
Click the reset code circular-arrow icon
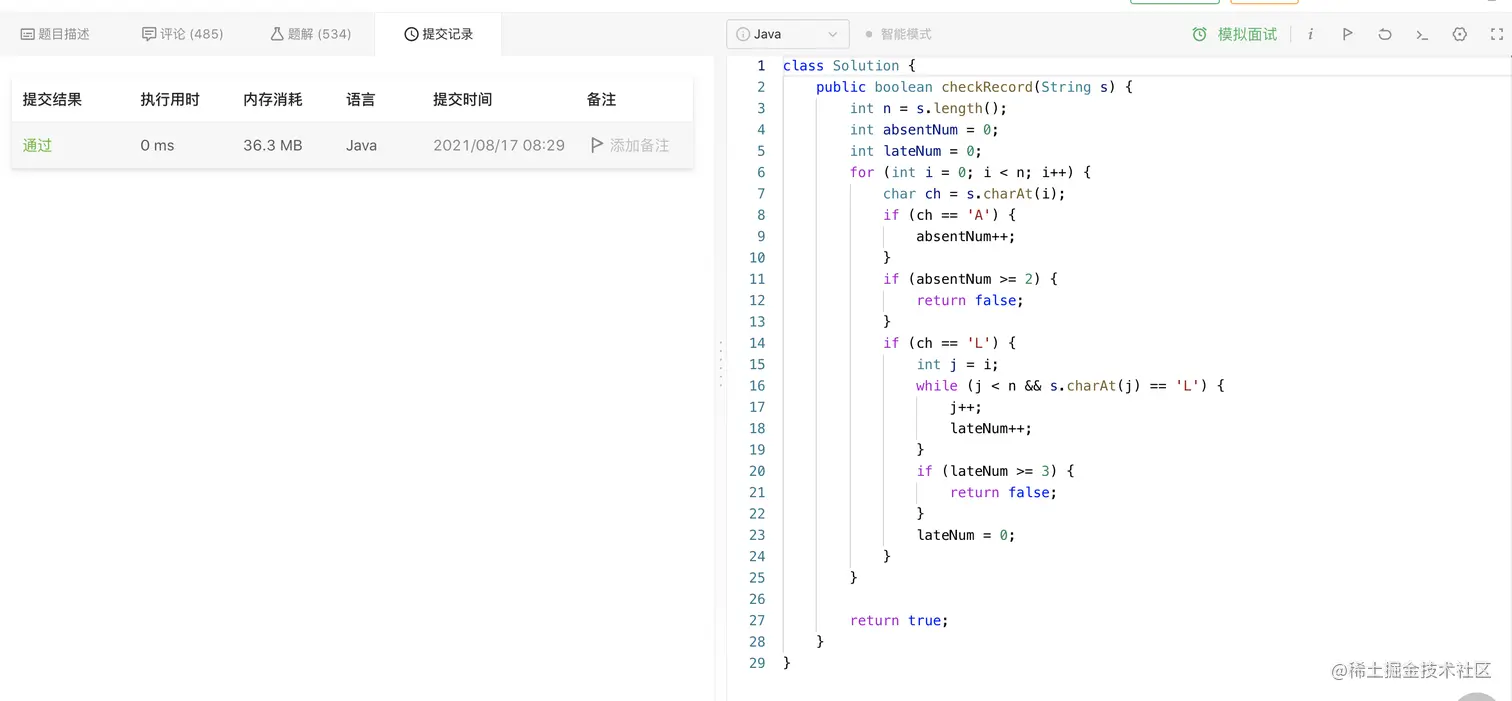click(x=1385, y=34)
